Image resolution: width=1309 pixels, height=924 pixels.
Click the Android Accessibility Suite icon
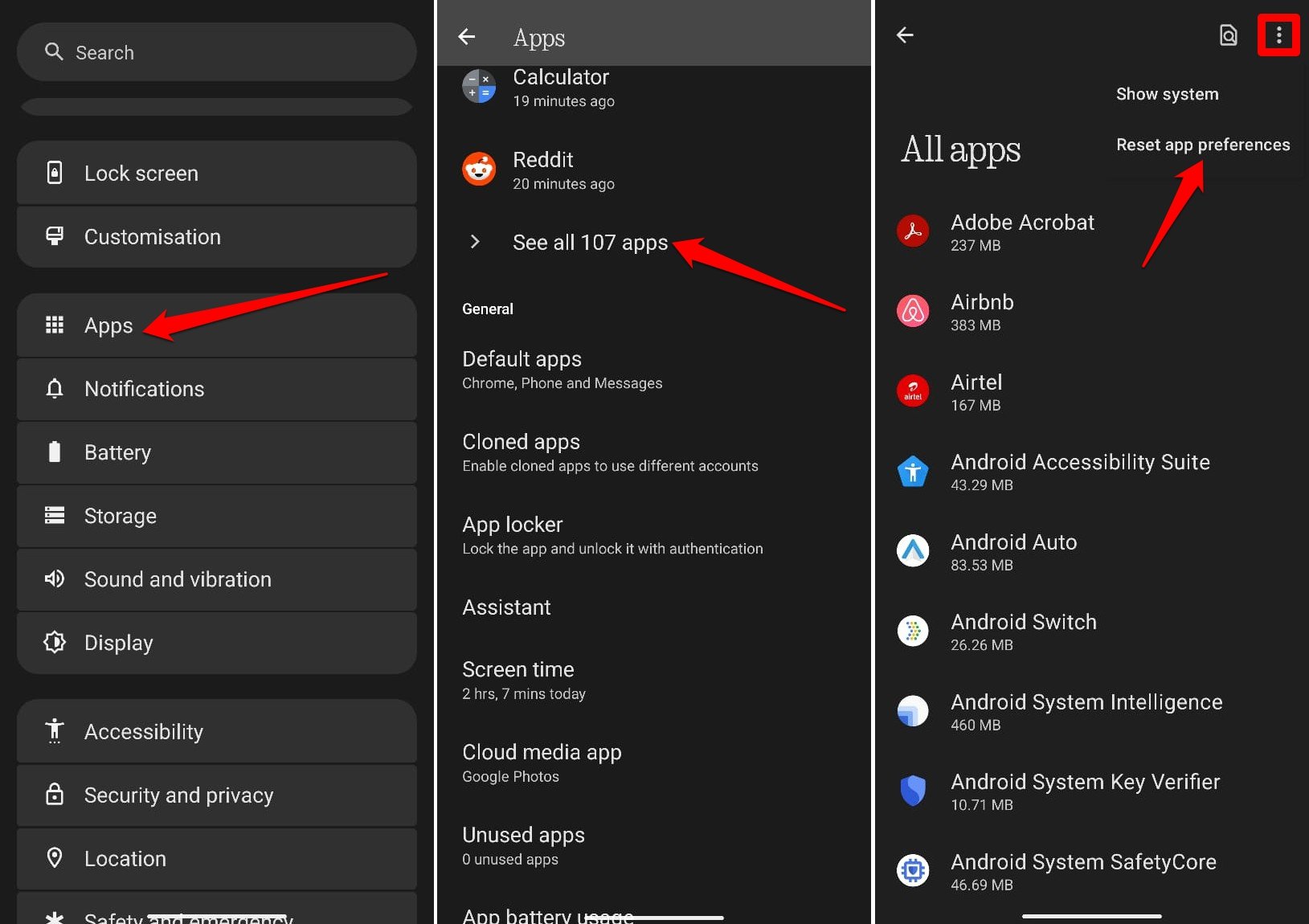click(x=913, y=471)
